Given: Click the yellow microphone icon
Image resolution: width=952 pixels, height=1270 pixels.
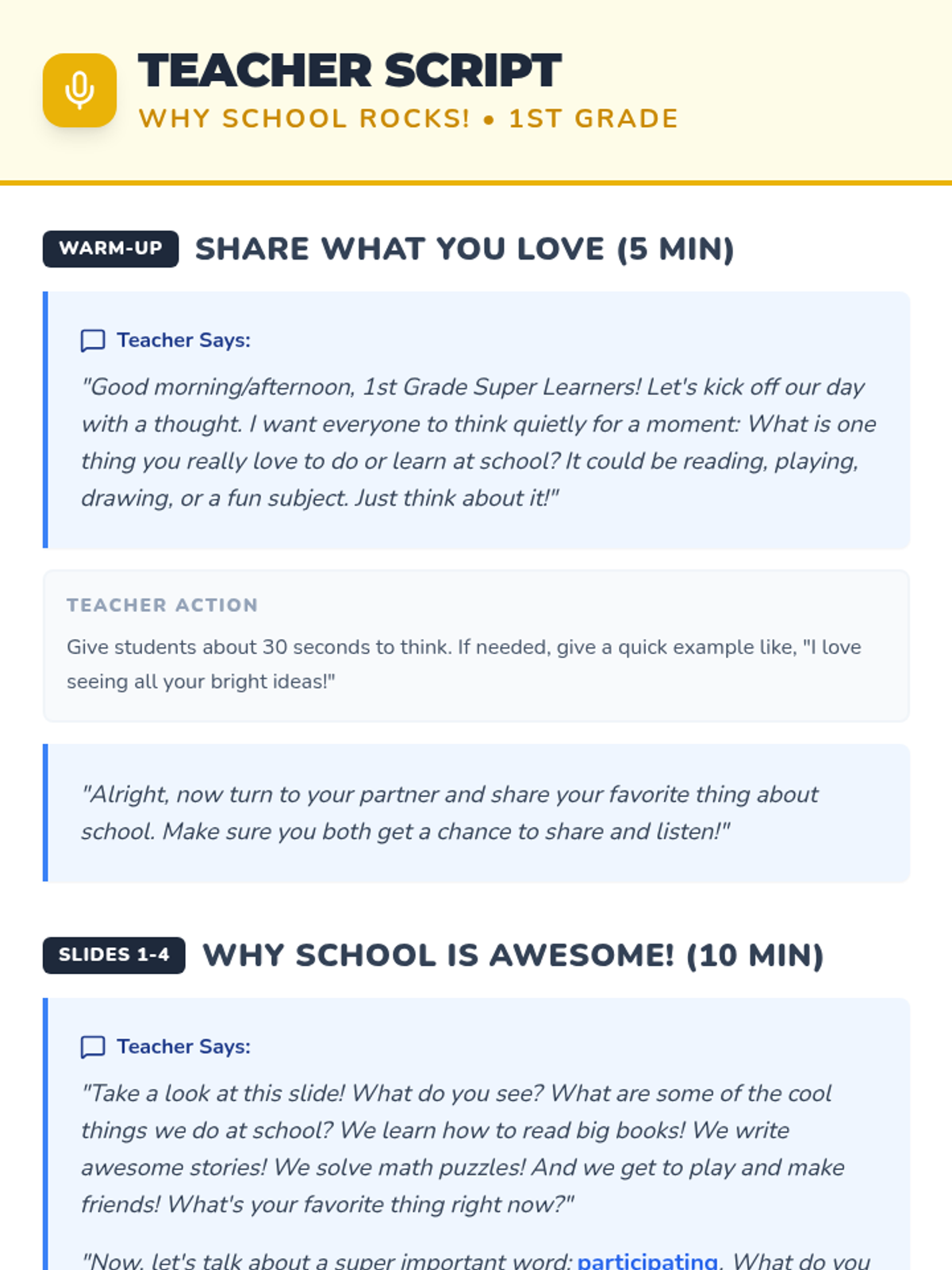Looking at the screenshot, I should [x=79, y=90].
